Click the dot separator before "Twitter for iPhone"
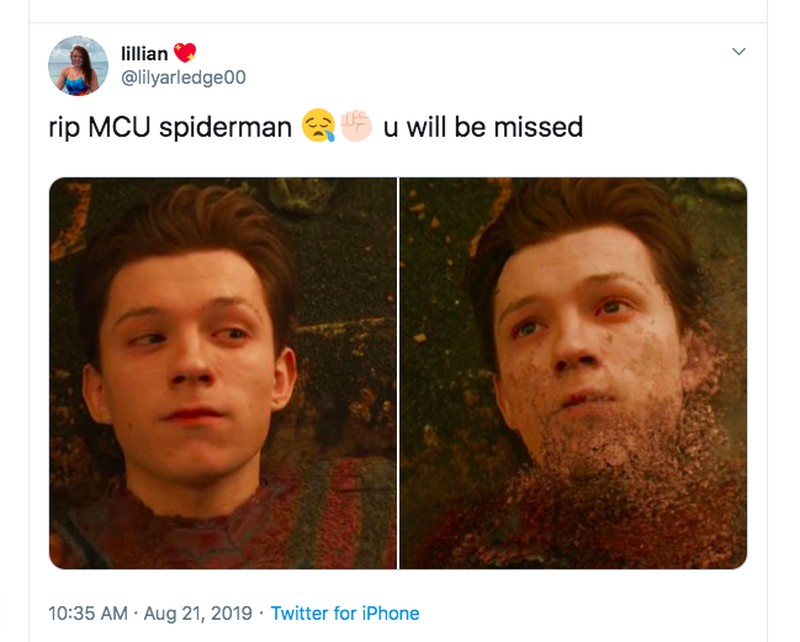The width and height of the screenshot is (800, 642). (262, 613)
